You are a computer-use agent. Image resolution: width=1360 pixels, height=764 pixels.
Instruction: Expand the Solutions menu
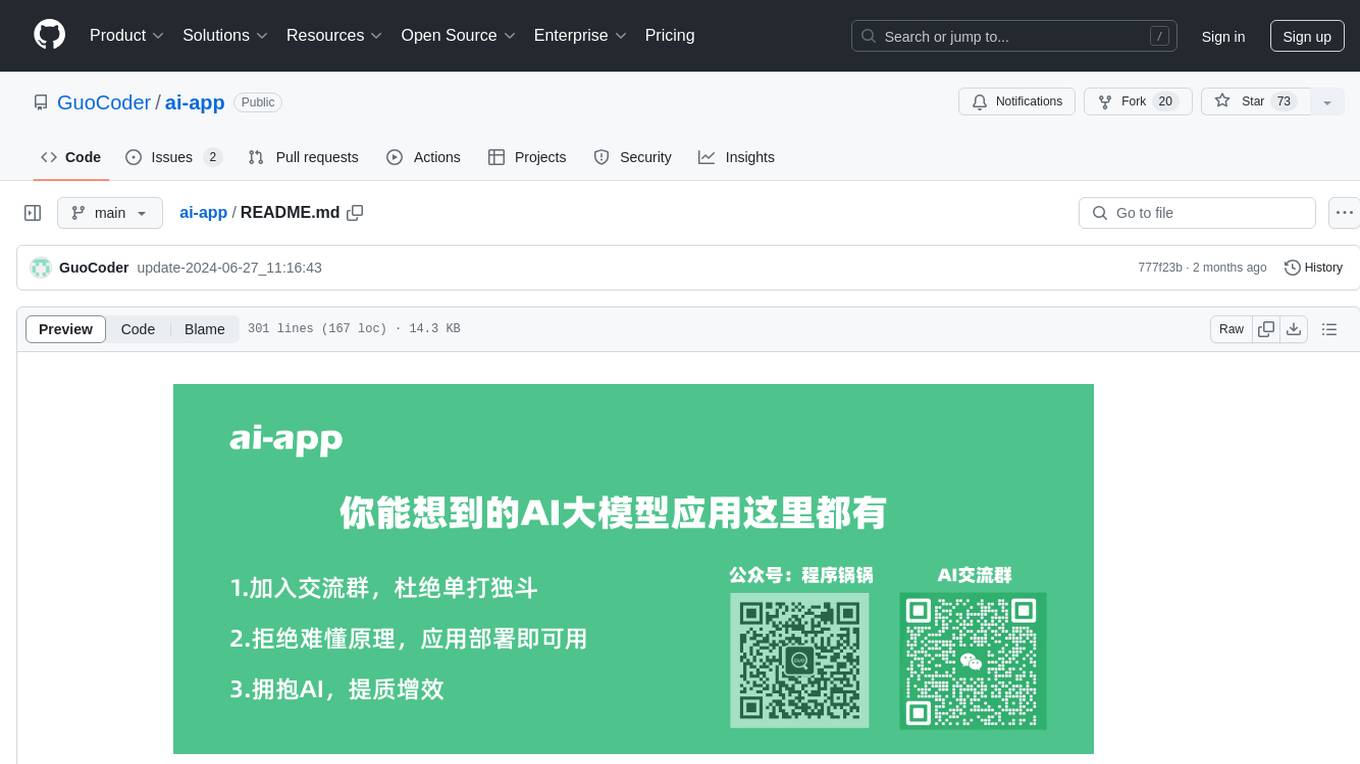pyautogui.click(x=225, y=35)
